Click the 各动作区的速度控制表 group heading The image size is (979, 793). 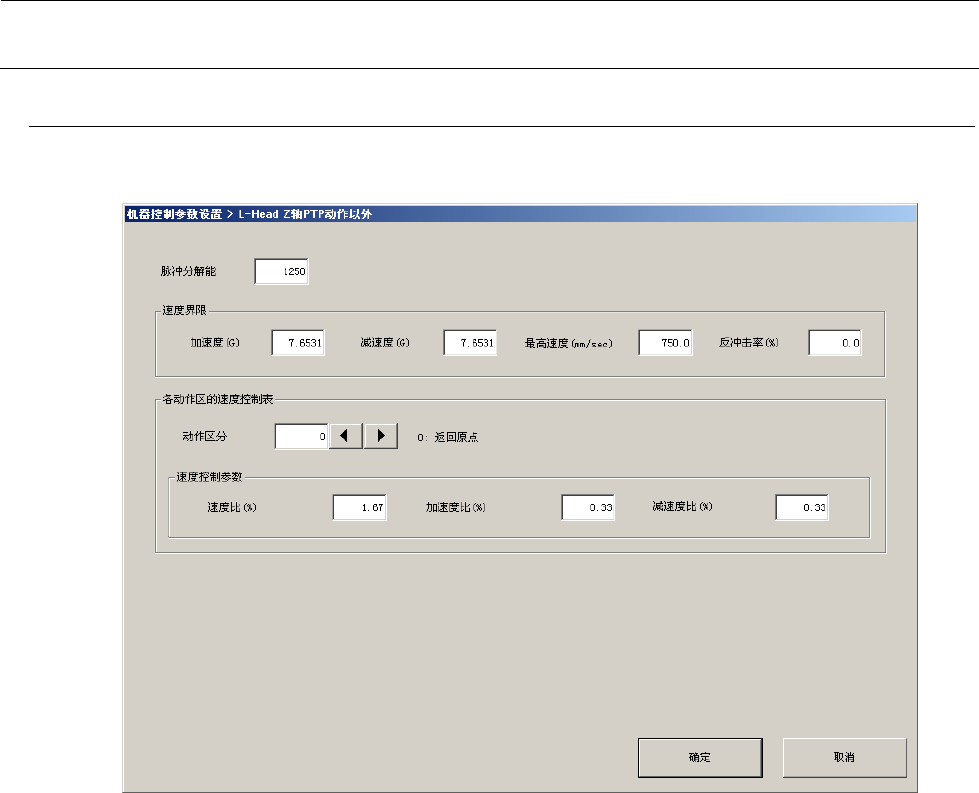click(219, 400)
